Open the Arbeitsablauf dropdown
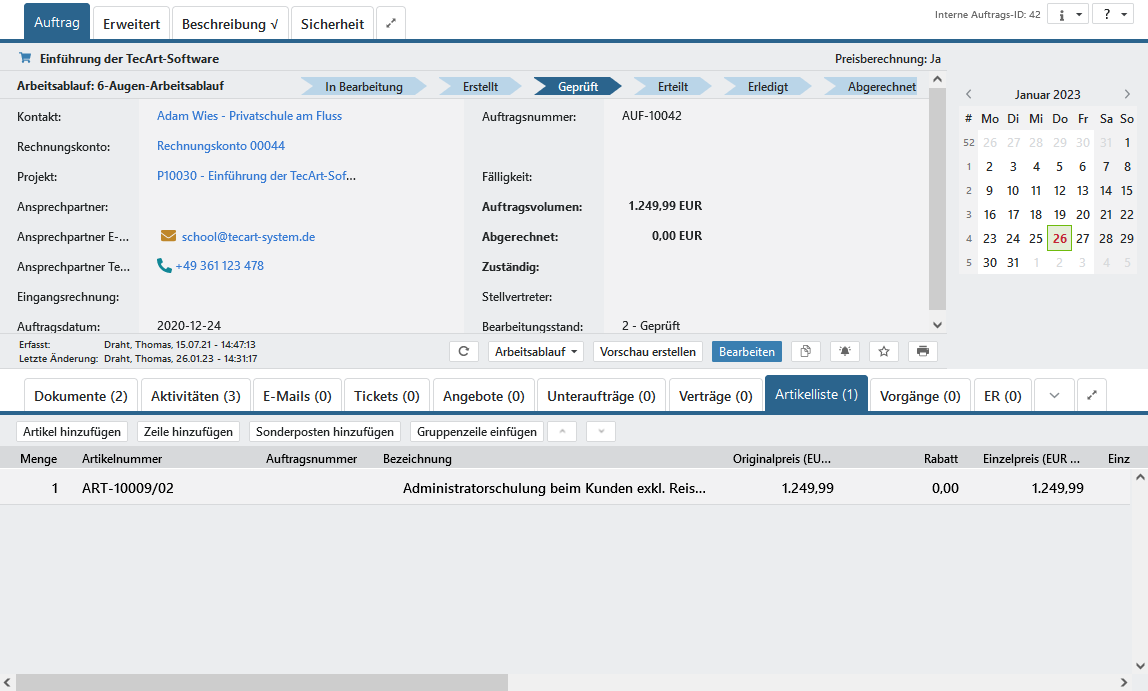1148x691 pixels. click(536, 352)
